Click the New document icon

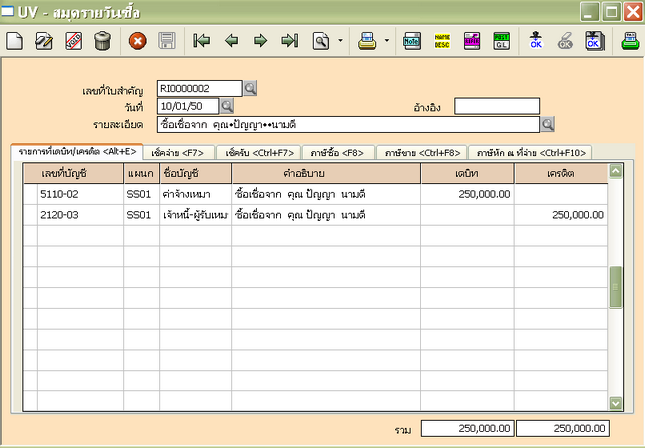point(14,41)
